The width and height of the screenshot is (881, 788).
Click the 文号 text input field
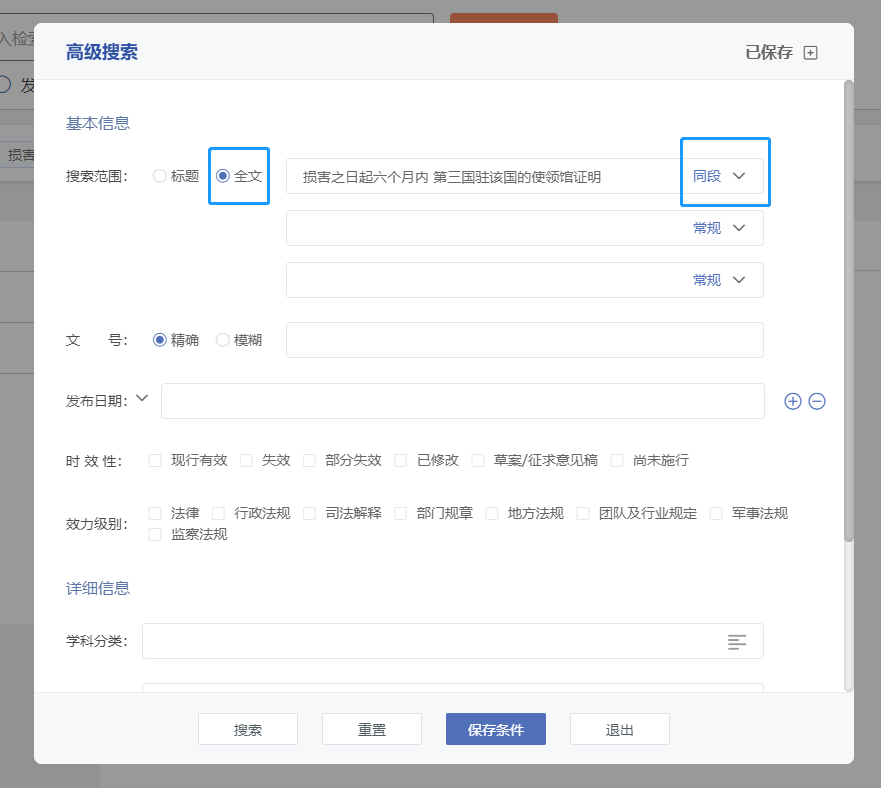pyautogui.click(x=524, y=340)
